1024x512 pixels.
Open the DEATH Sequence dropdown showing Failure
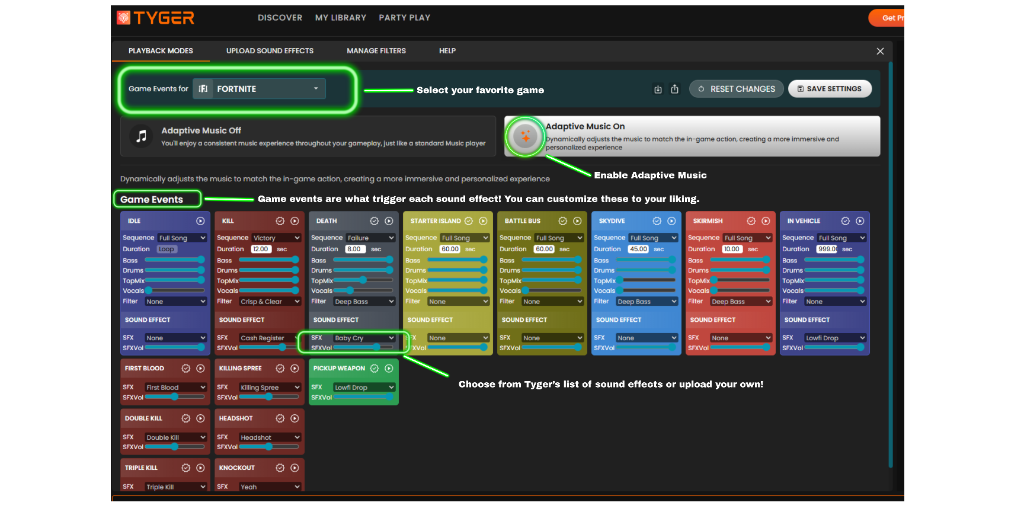point(370,238)
